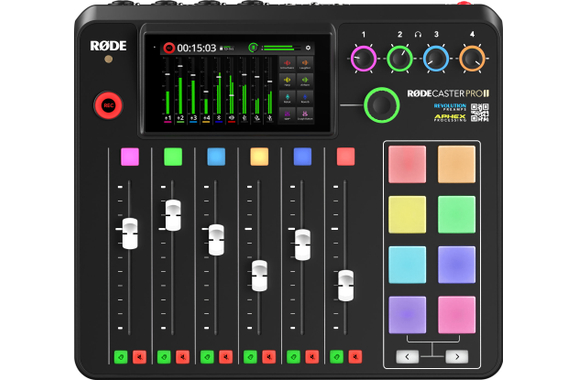Tap the orange sound pad on the touchscreen

pos(305,64)
